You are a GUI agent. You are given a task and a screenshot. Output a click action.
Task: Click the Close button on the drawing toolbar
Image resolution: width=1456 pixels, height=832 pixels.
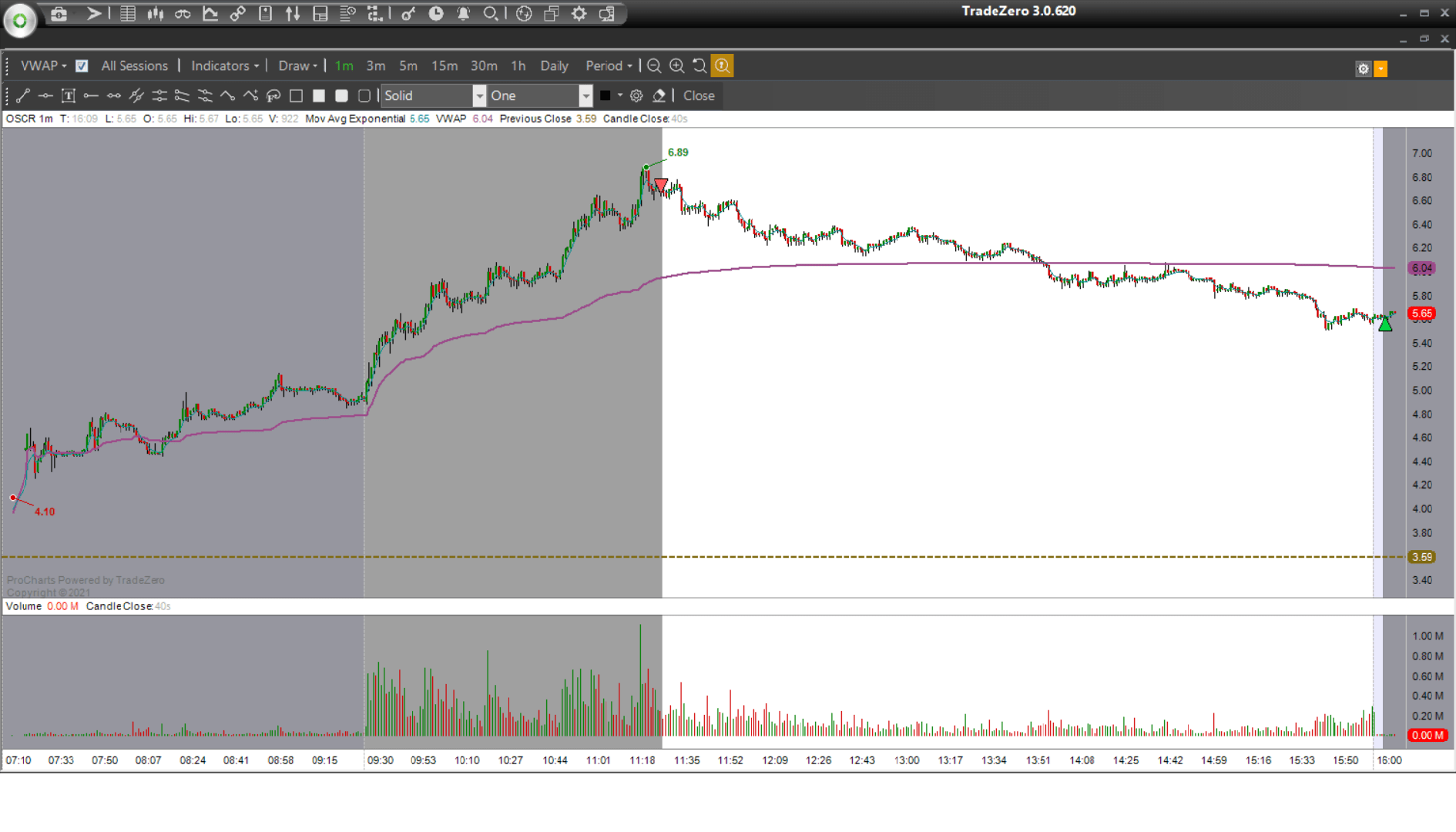click(x=699, y=96)
